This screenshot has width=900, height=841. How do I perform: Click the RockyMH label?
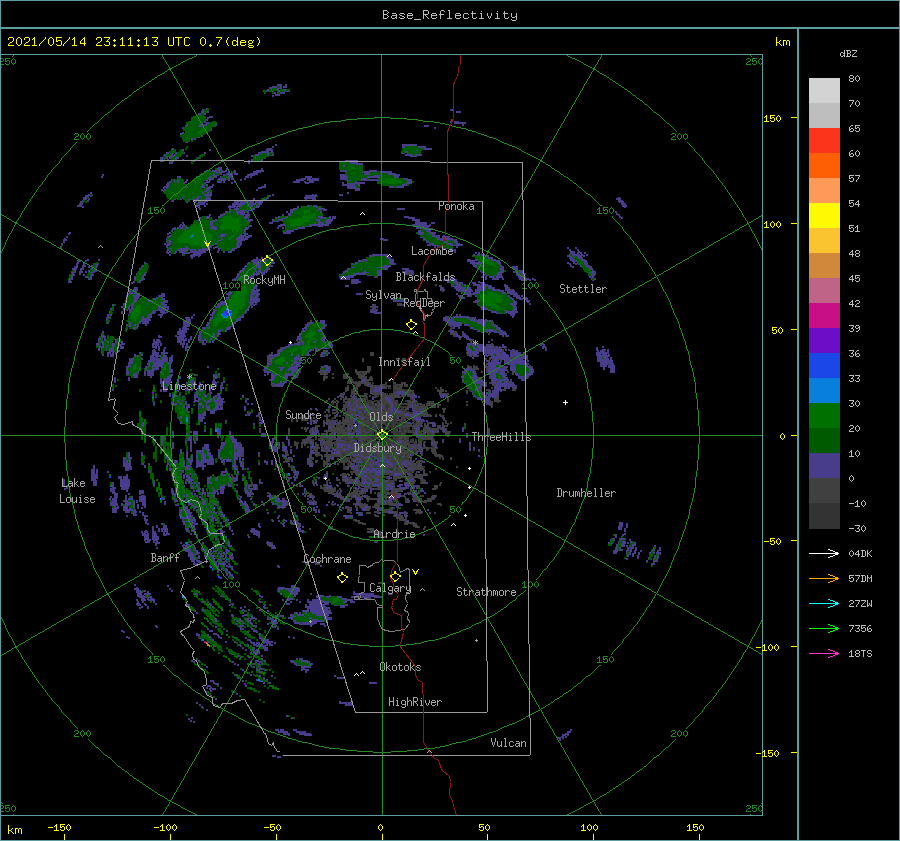tap(264, 280)
